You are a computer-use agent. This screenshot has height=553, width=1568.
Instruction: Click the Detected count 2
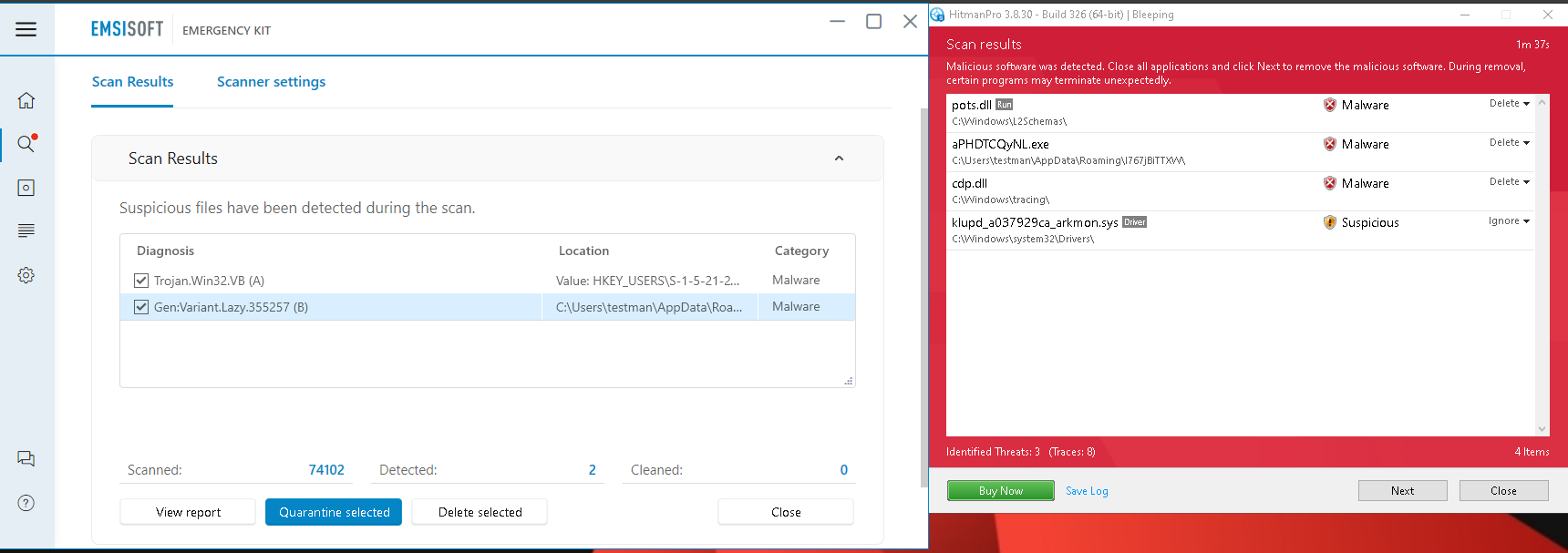(x=592, y=470)
